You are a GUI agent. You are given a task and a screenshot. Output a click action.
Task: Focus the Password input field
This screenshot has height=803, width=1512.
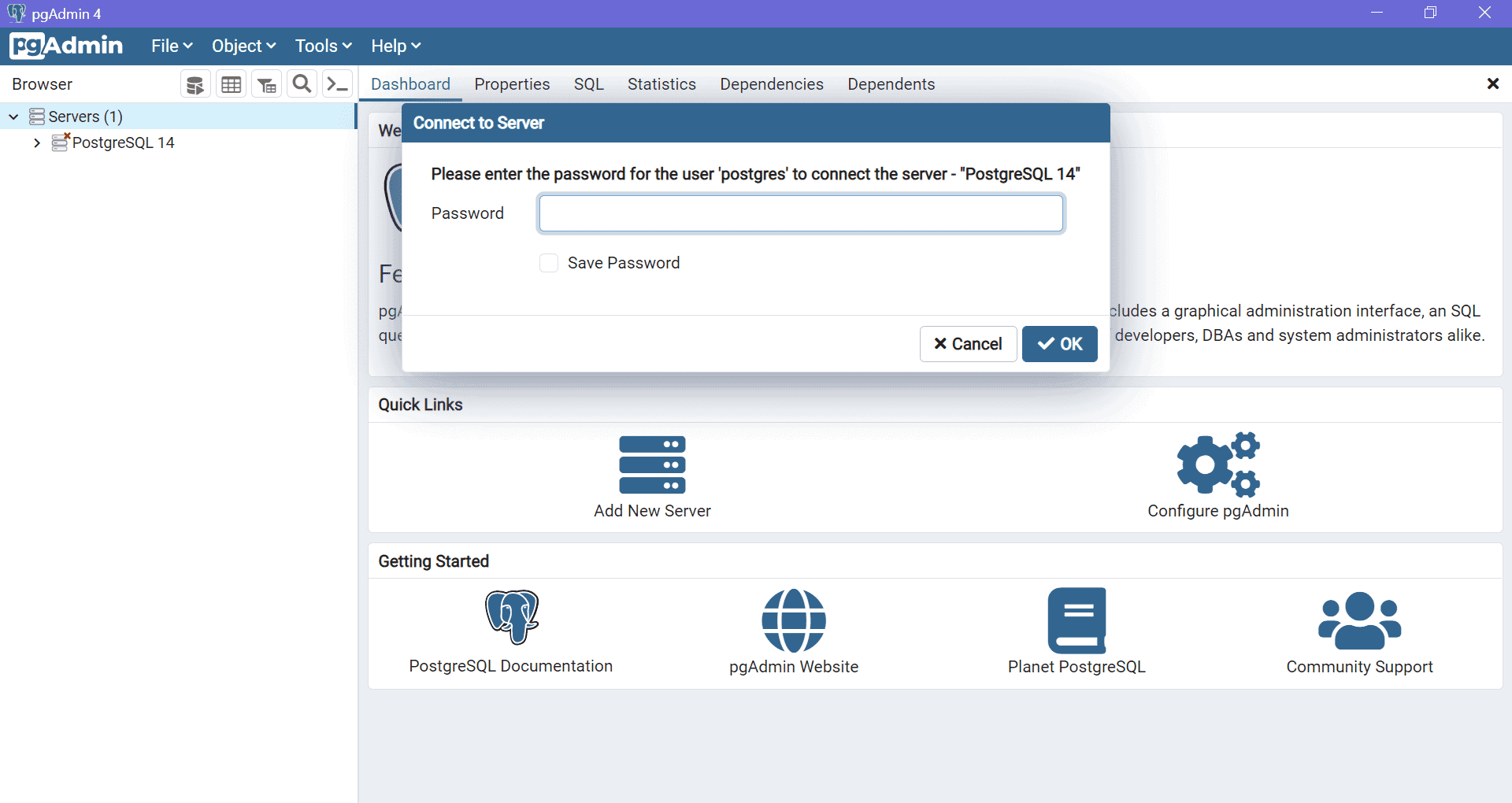[801, 213]
